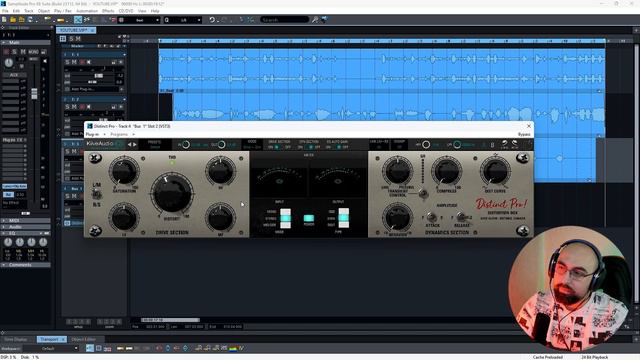Image resolution: width=640 pixels, height=360 pixels.
Task: Click the track grid icon beside global S M
Action: pyautogui.click(x=63, y=39)
